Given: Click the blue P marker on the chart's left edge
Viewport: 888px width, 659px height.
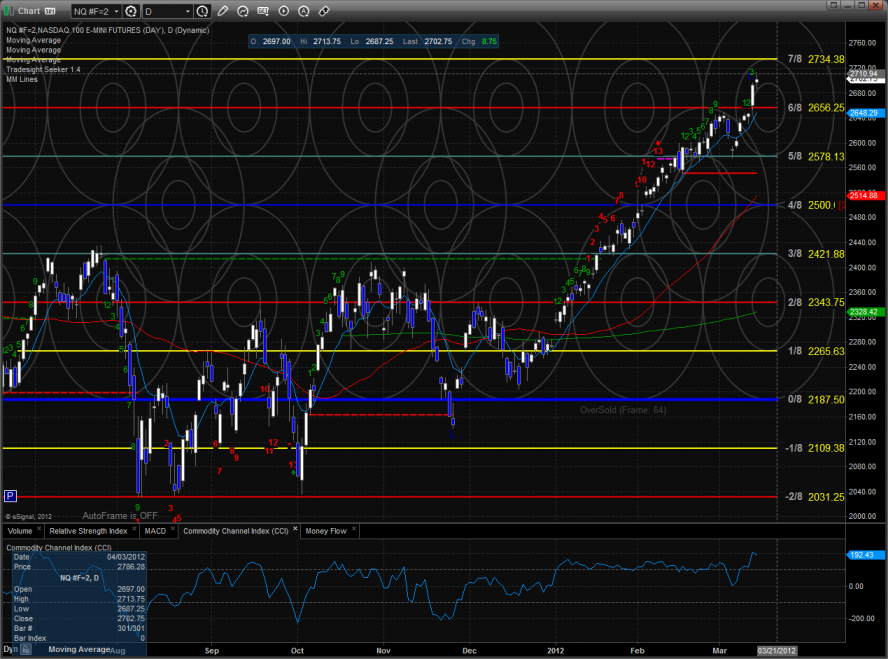Looking at the screenshot, I should (x=11, y=495).
